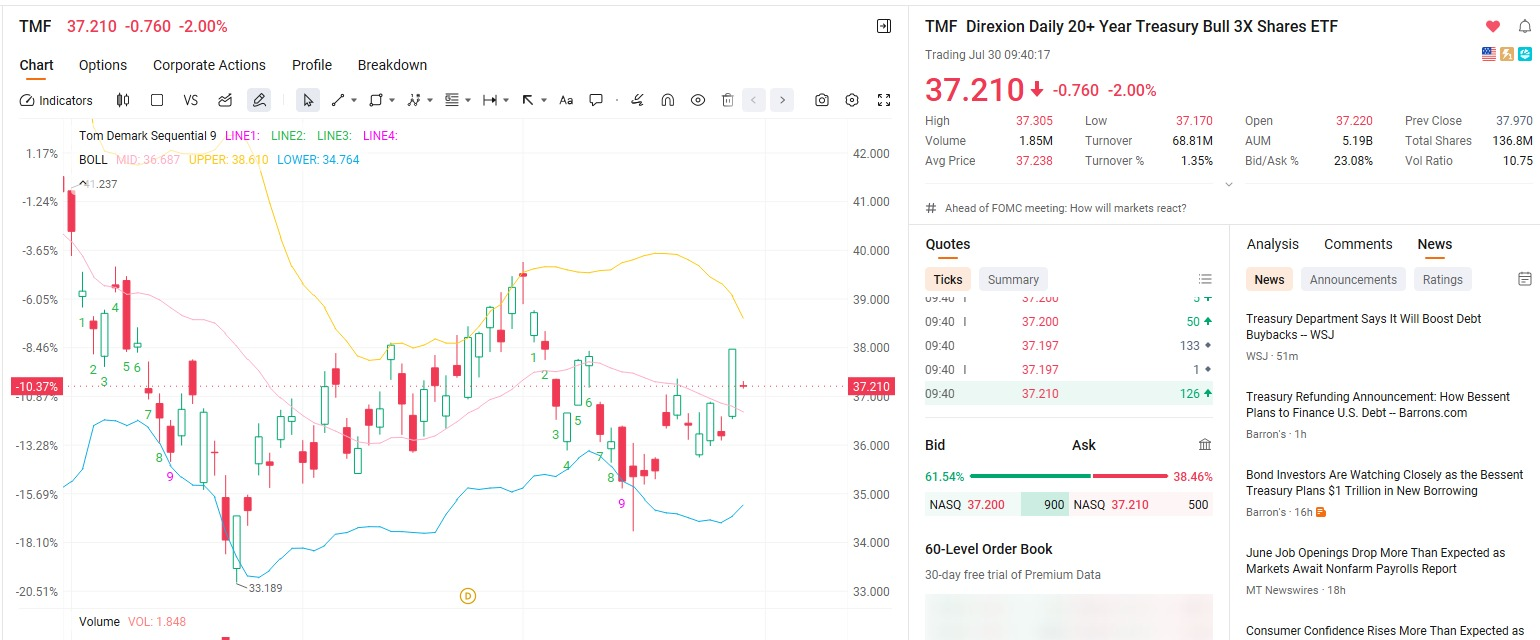
Task: Open the Corporate Actions tab
Action: click(x=209, y=65)
